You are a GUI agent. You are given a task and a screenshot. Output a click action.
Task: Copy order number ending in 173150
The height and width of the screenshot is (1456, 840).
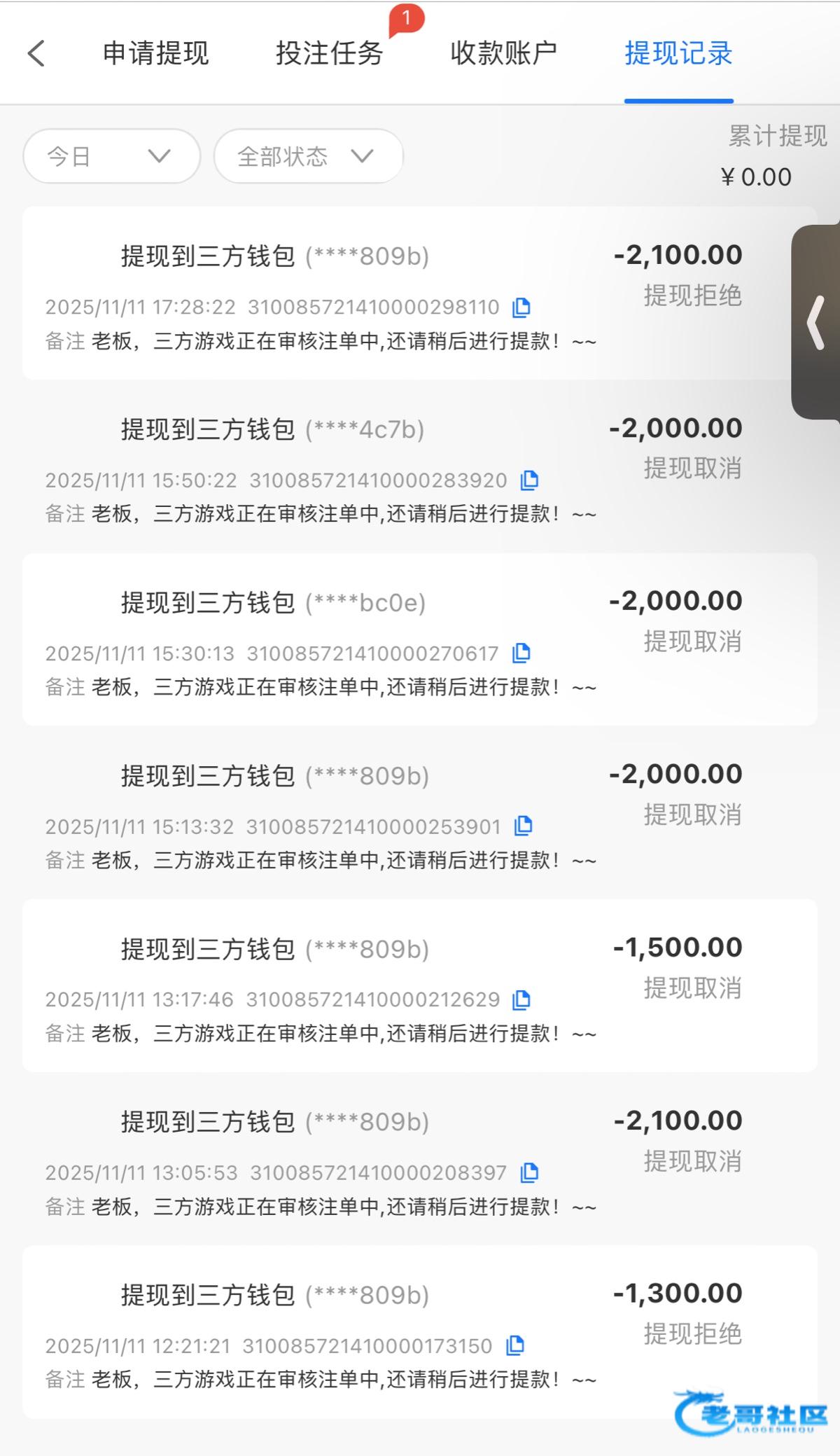click(515, 1345)
